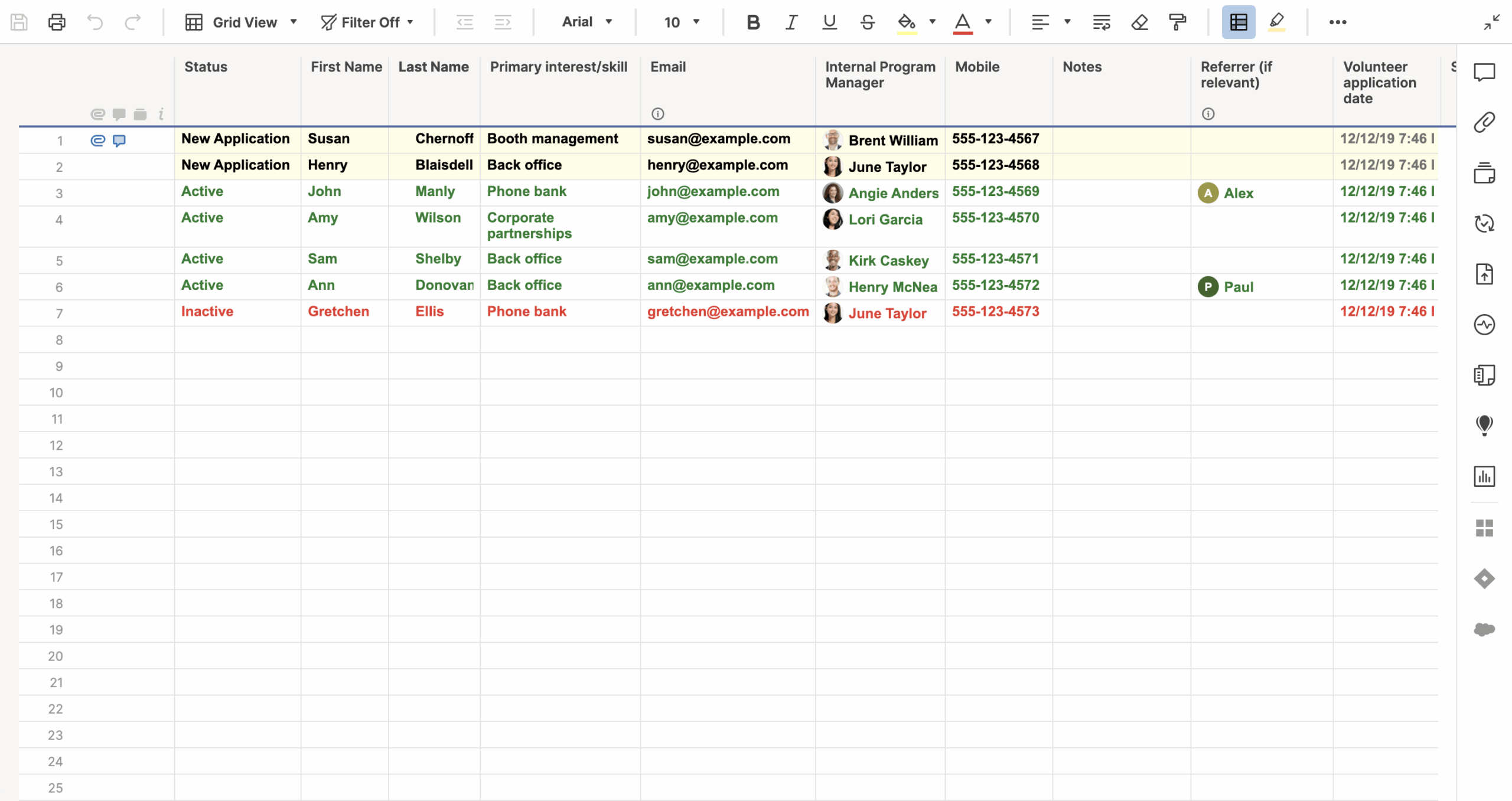
Task: Click the Status column header
Action: pyautogui.click(x=206, y=67)
